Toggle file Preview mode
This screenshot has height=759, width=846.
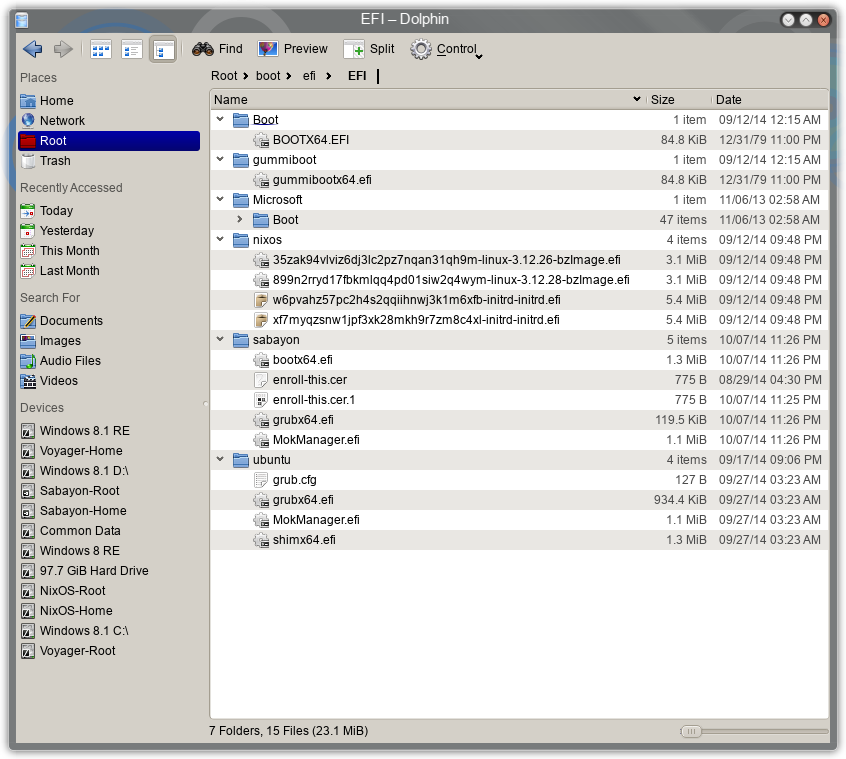click(x=292, y=49)
